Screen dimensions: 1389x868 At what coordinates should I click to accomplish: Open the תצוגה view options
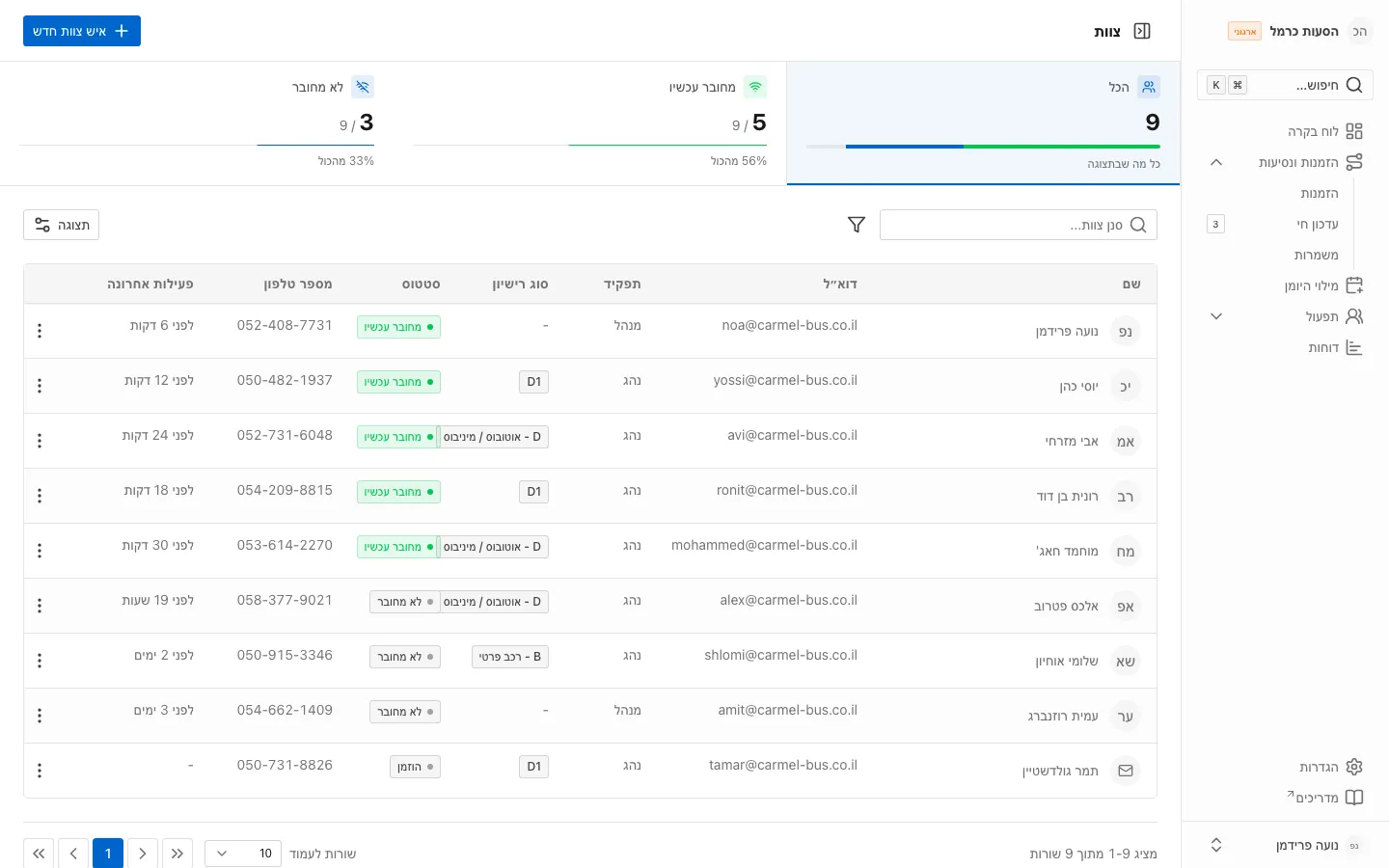62,225
